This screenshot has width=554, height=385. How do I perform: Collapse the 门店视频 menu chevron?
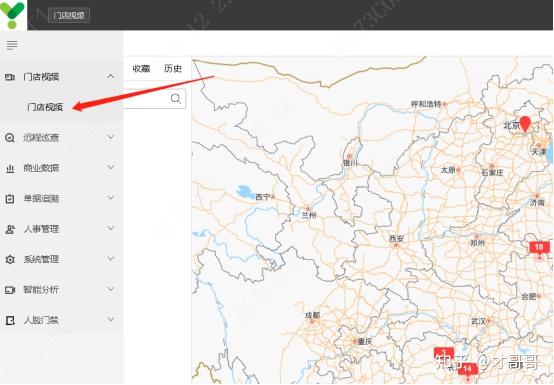click(111, 76)
